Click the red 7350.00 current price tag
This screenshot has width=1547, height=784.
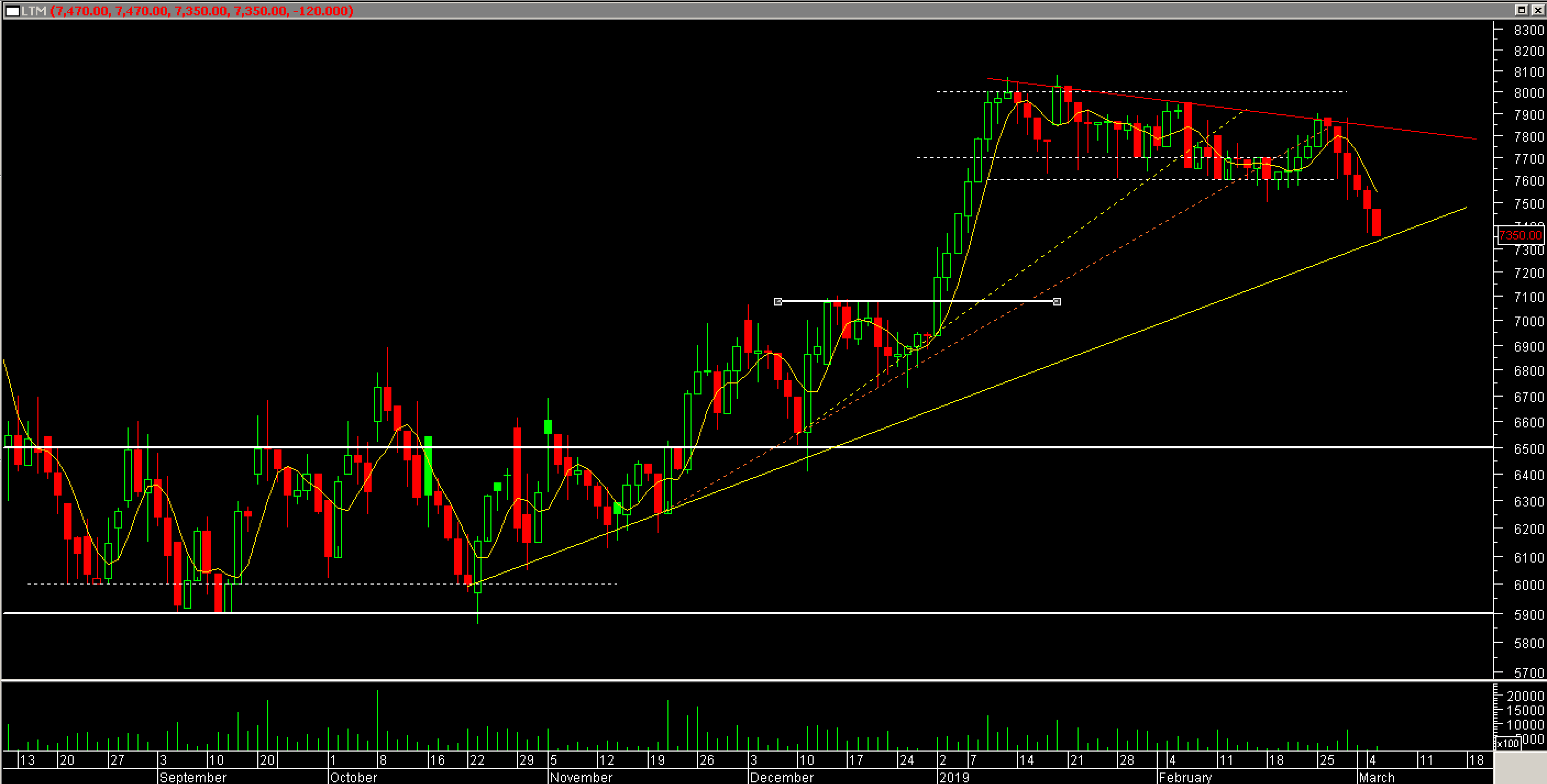click(1520, 235)
